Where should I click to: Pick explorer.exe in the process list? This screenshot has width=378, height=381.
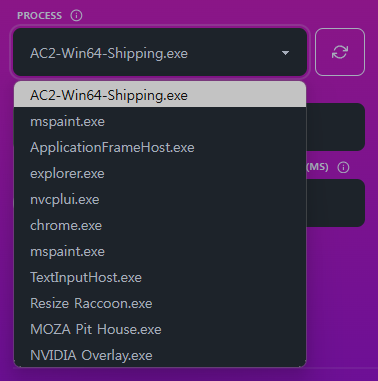(x=160, y=173)
